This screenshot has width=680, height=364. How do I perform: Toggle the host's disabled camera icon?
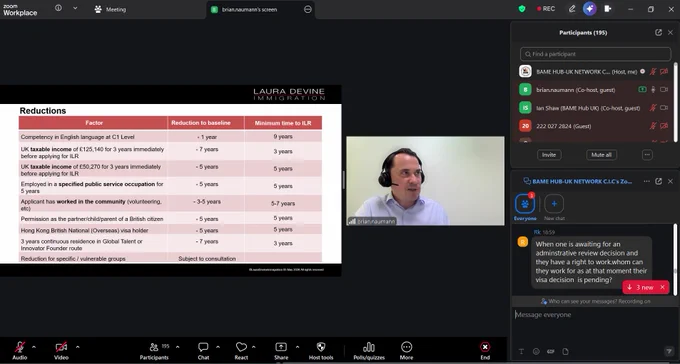tap(664, 72)
